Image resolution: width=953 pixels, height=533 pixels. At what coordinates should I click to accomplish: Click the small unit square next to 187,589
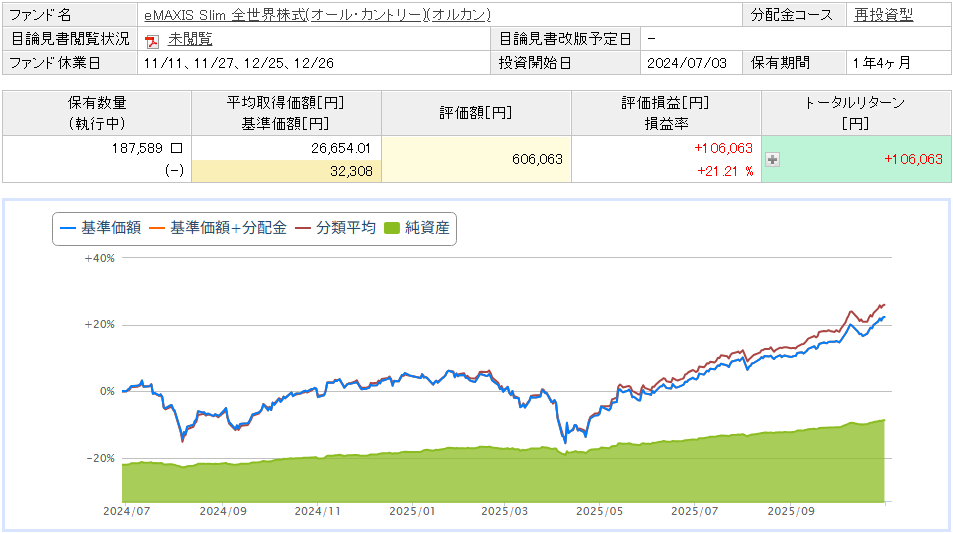(x=176, y=148)
